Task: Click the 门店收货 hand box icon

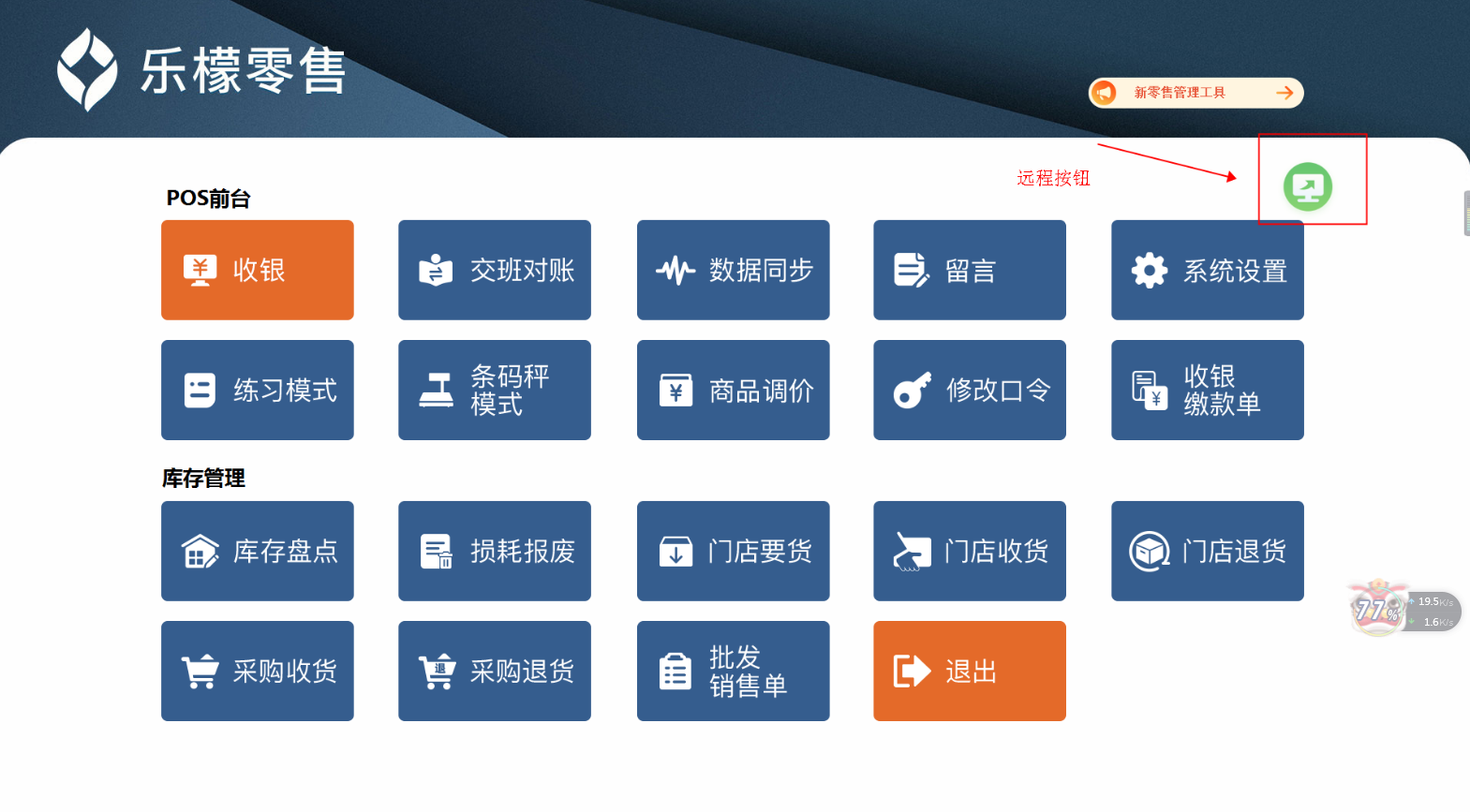Action: coord(913,552)
